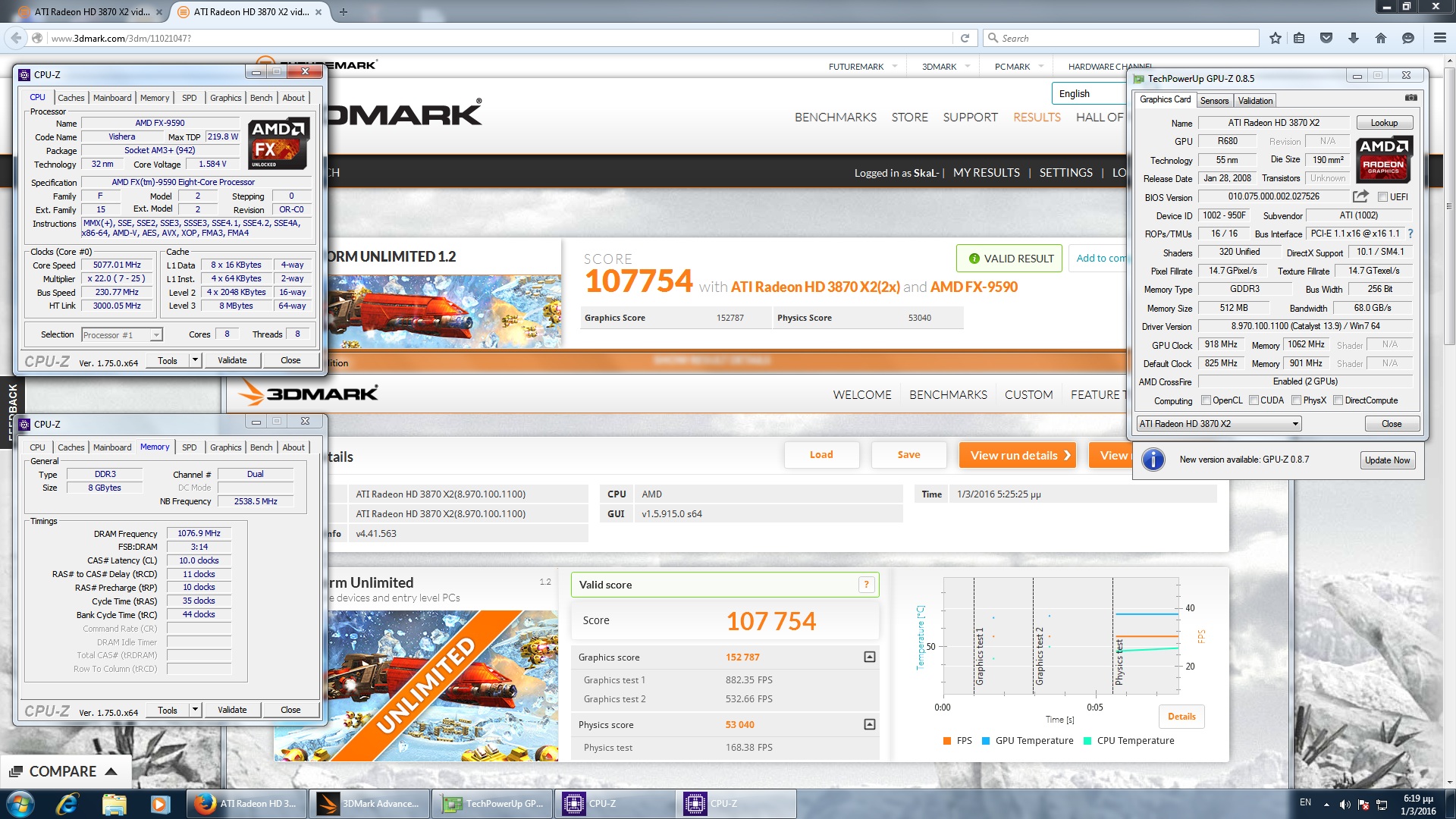The width and height of the screenshot is (1456, 819).
Task: Click the orange FPS legend swatch
Action: click(x=947, y=741)
